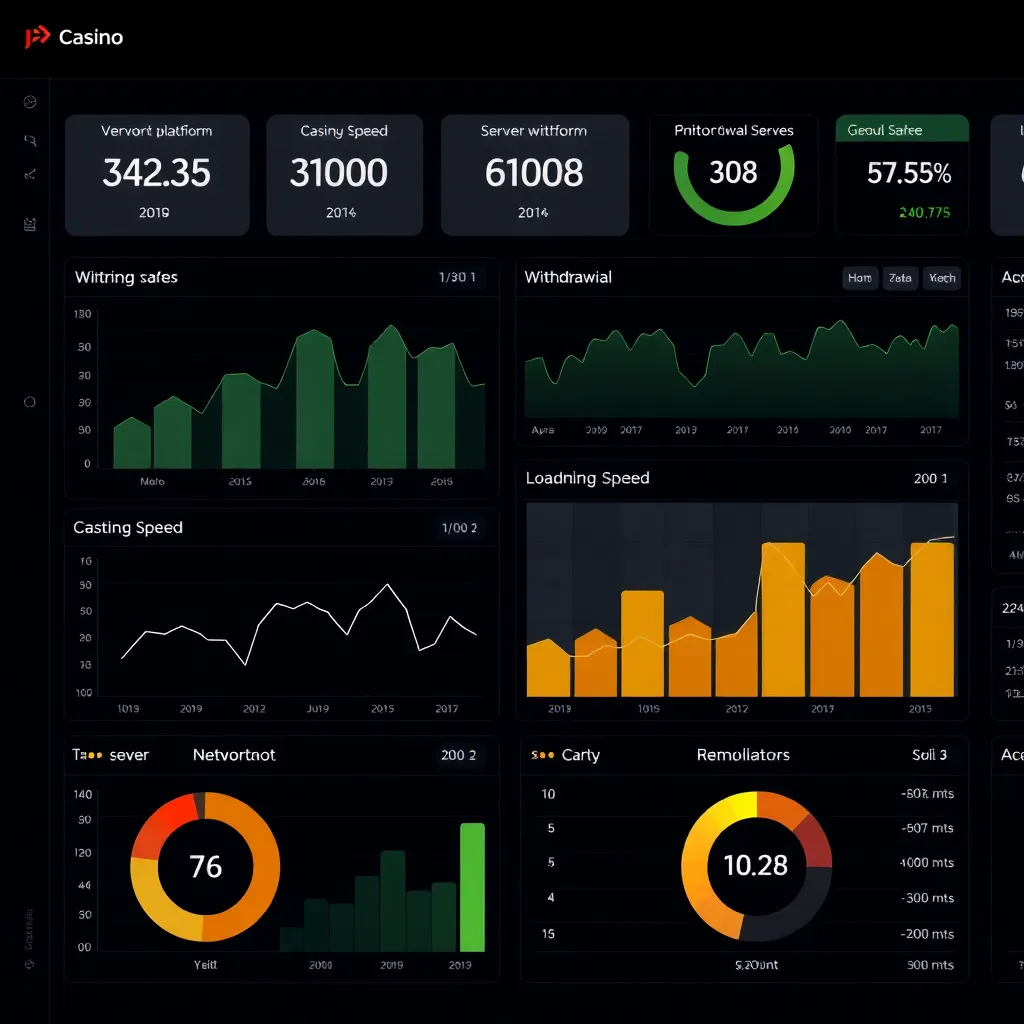Click the orange dots icon beside Carty
Screen dimensions: 1024x1024
tap(543, 755)
